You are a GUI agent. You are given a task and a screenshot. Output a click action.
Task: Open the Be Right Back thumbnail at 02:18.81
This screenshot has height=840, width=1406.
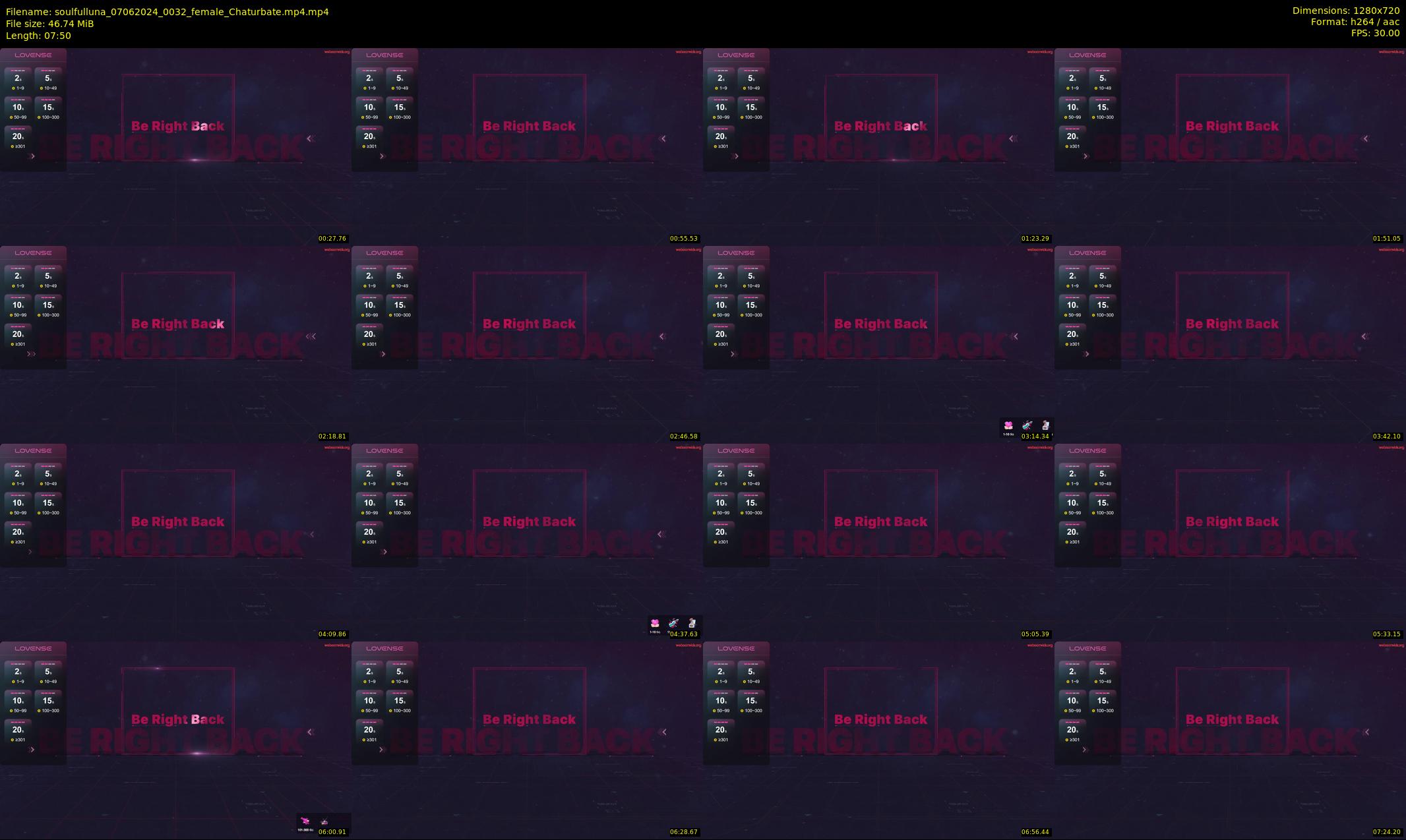[178, 324]
